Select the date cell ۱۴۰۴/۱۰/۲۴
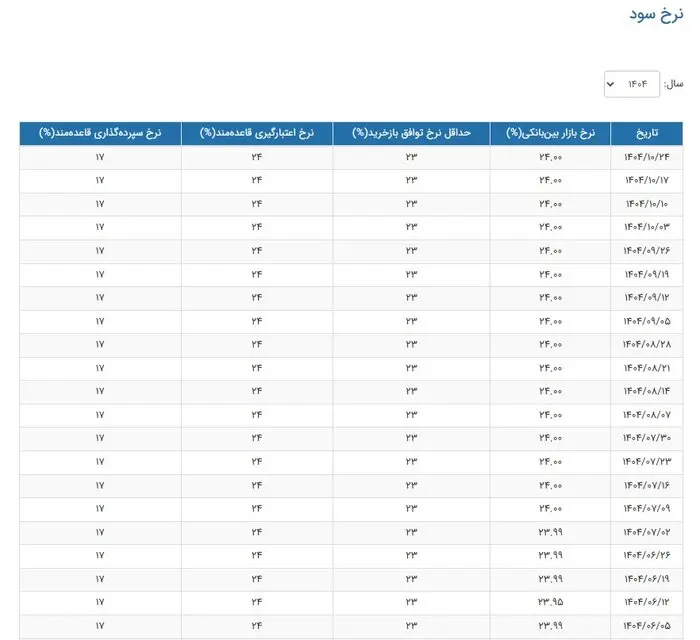 tap(648, 158)
